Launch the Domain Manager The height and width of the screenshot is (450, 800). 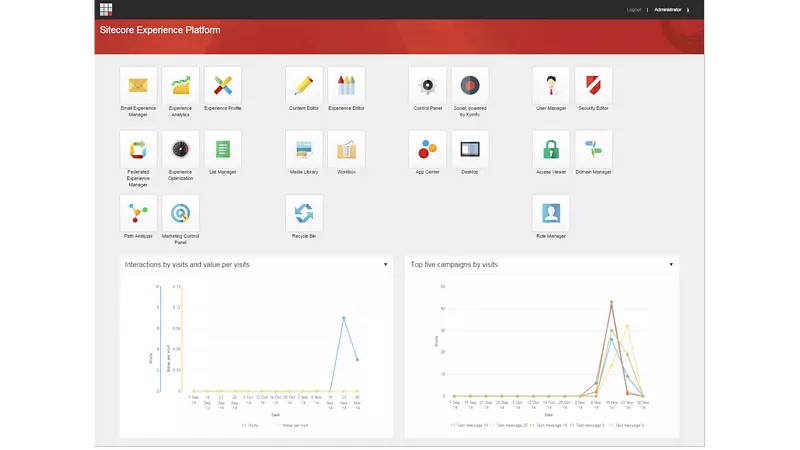click(x=593, y=149)
